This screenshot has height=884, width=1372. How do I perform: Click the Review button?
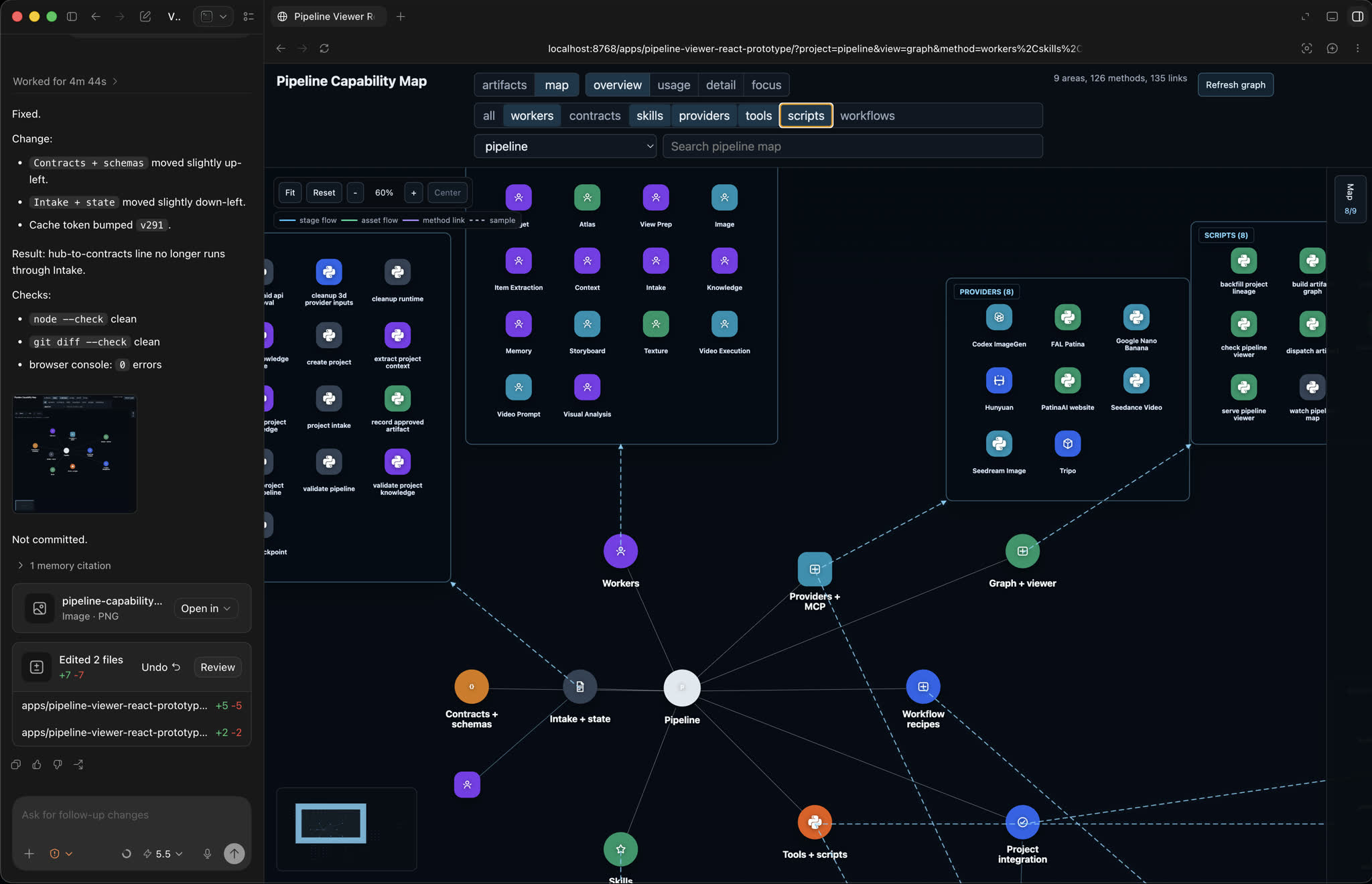(218, 667)
